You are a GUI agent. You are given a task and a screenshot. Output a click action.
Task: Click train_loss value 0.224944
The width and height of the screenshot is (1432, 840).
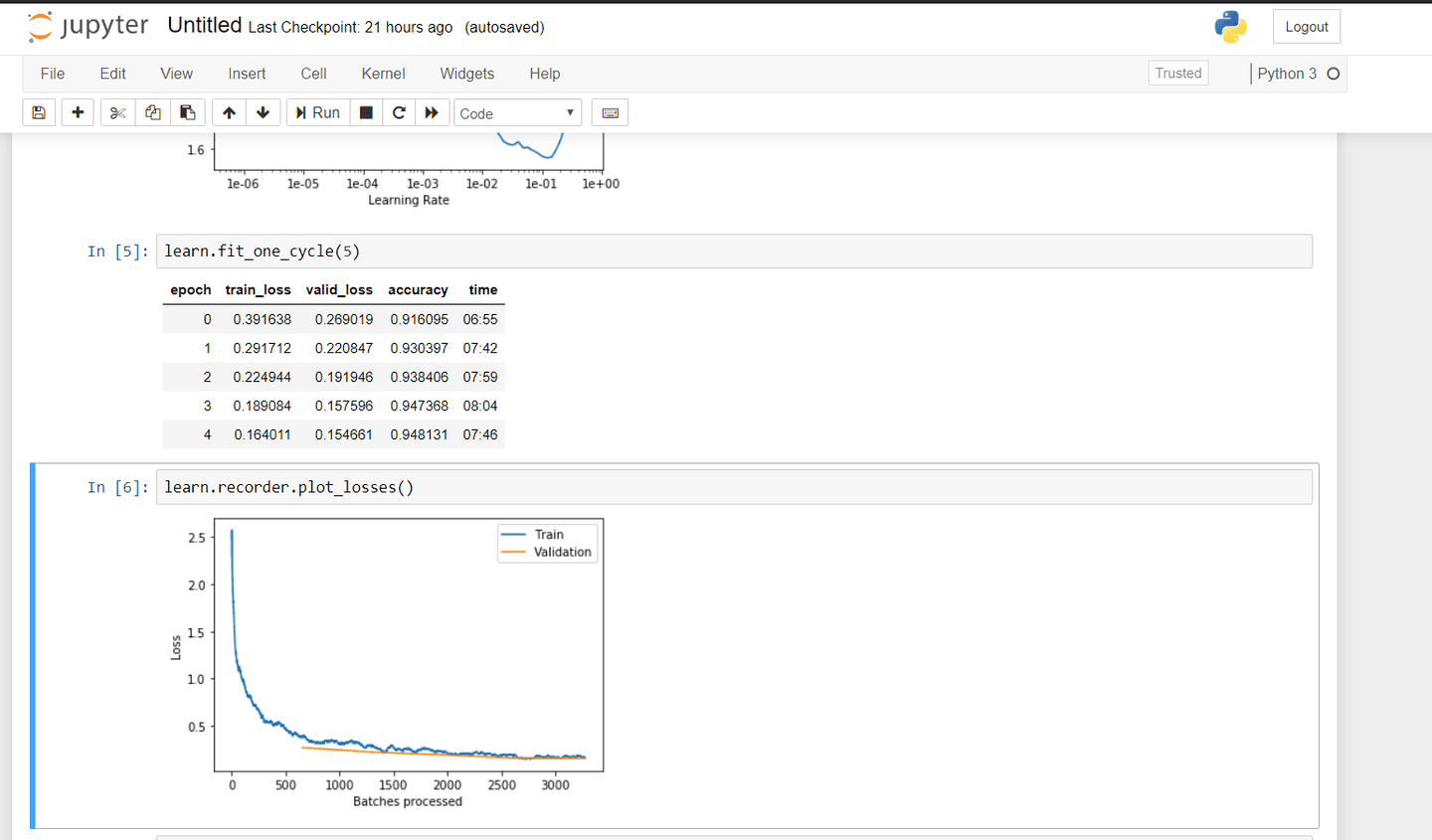(x=263, y=377)
